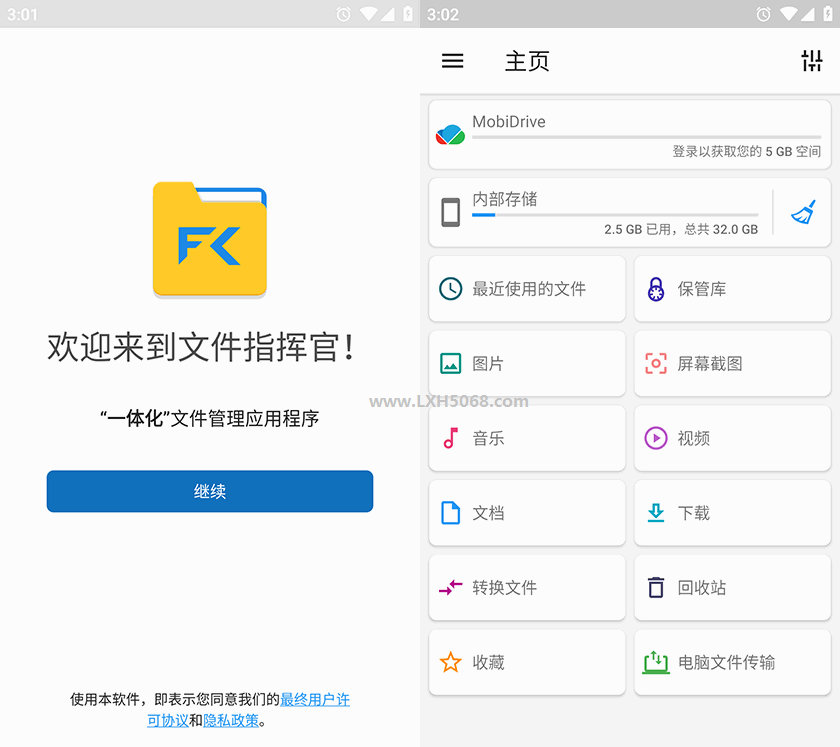
Task: Tap the Wi-Fi icon in the 3:01 status bar
Action: coord(368,14)
